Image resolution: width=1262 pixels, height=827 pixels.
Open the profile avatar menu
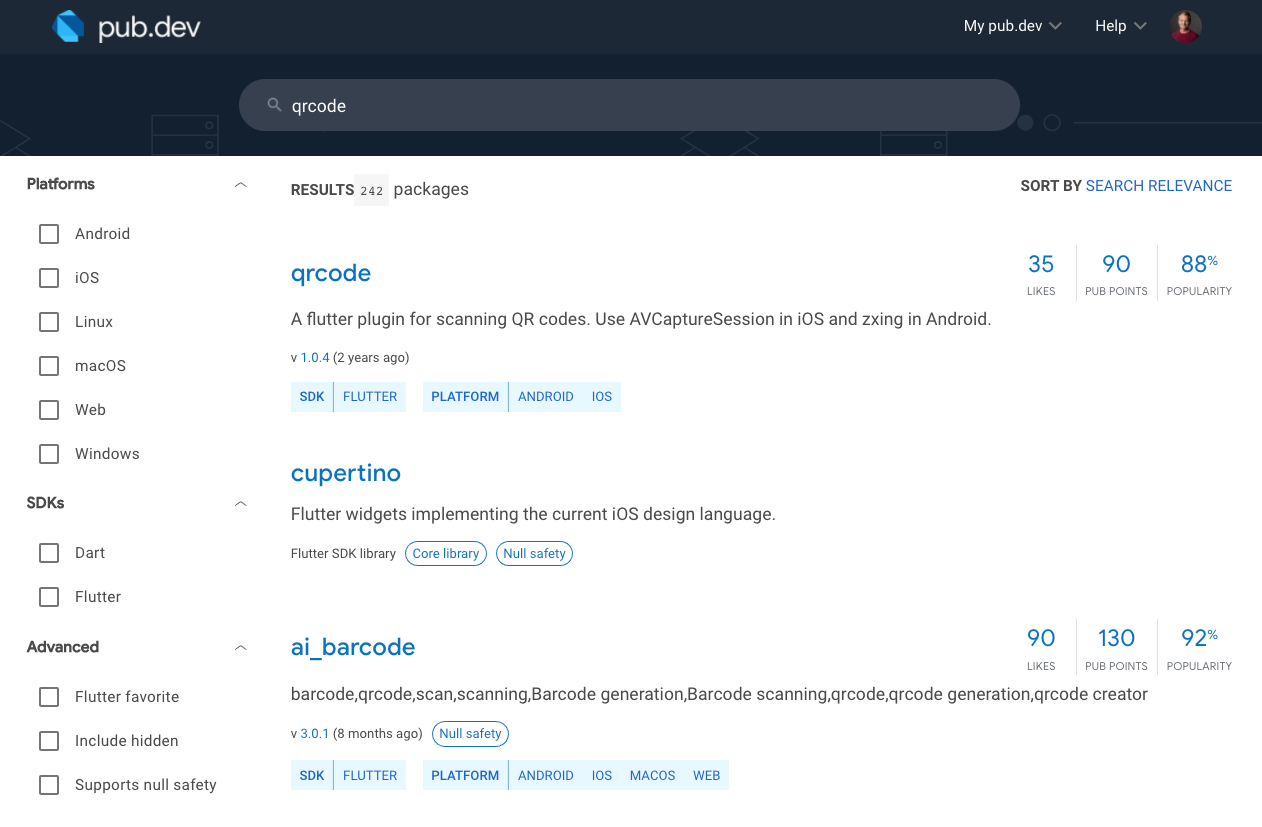click(1185, 26)
